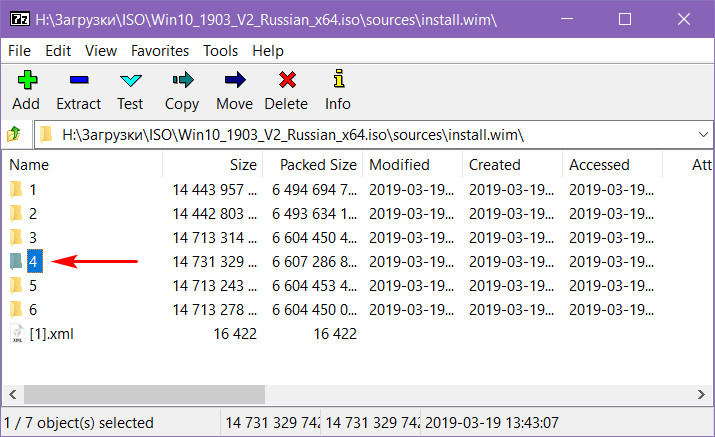Click packed size 6 494 694
Screen dimensions: 715x437
(x=314, y=189)
